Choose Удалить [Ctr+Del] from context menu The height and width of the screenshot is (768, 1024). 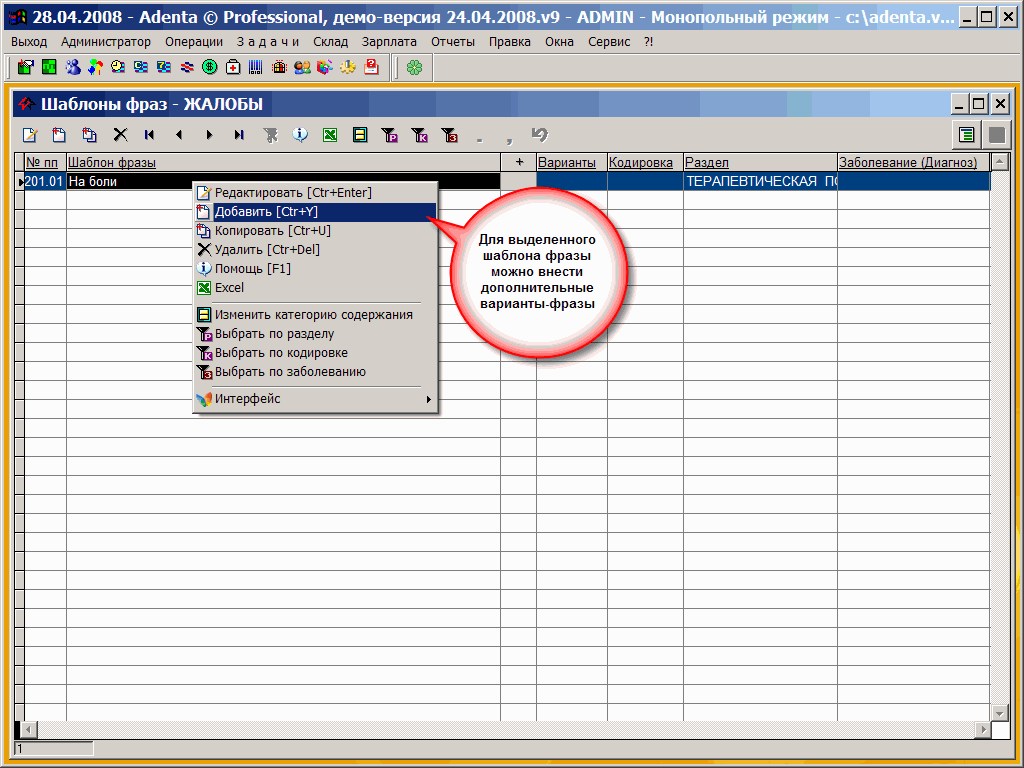[x=266, y=250]
